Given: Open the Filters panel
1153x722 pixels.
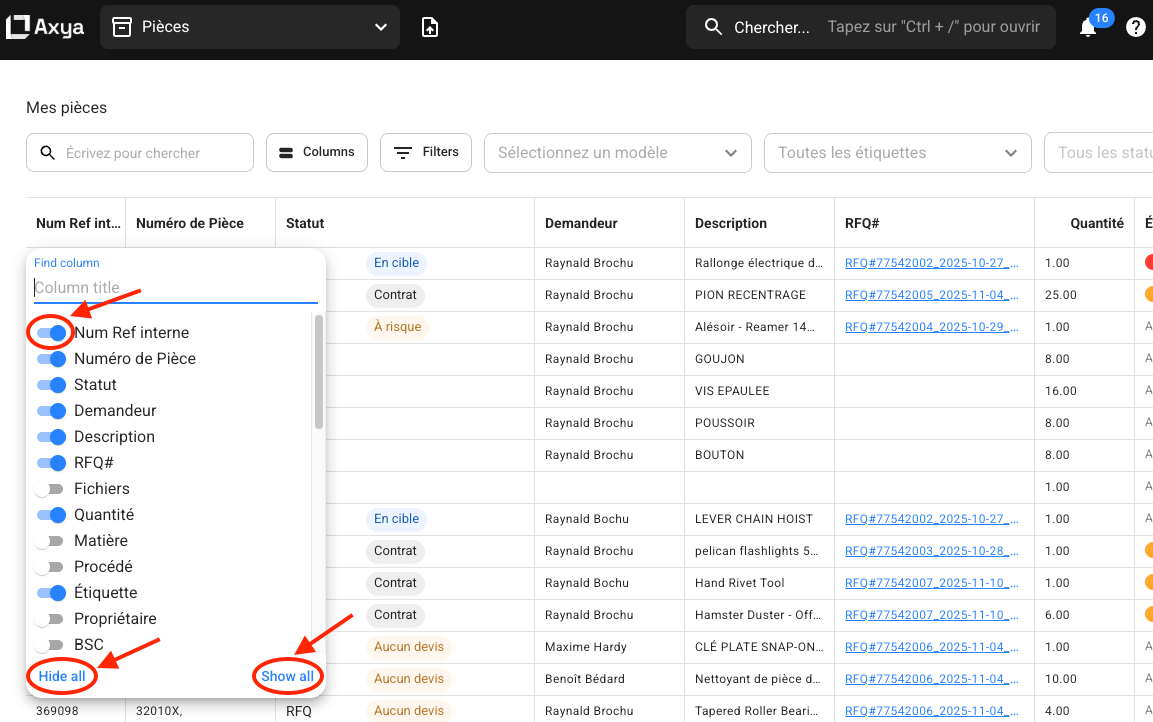Looking at the screenshot, I should pyautogui.click(x=426, y=153).
